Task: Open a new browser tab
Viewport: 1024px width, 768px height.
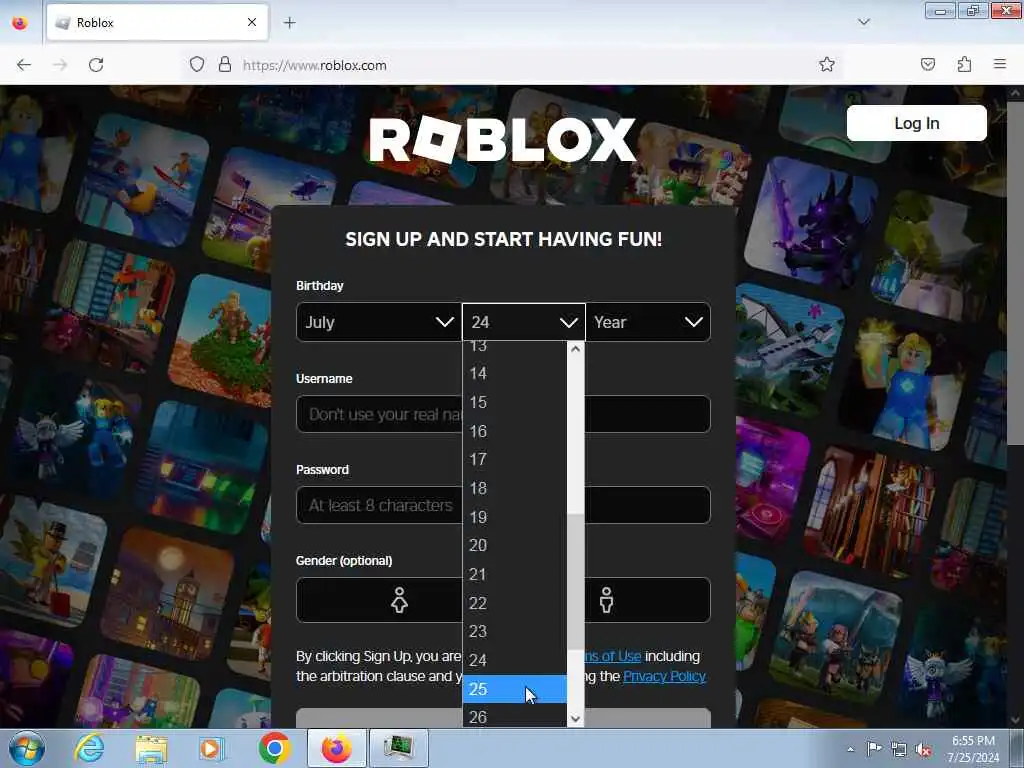Action: tap(289, 23)
